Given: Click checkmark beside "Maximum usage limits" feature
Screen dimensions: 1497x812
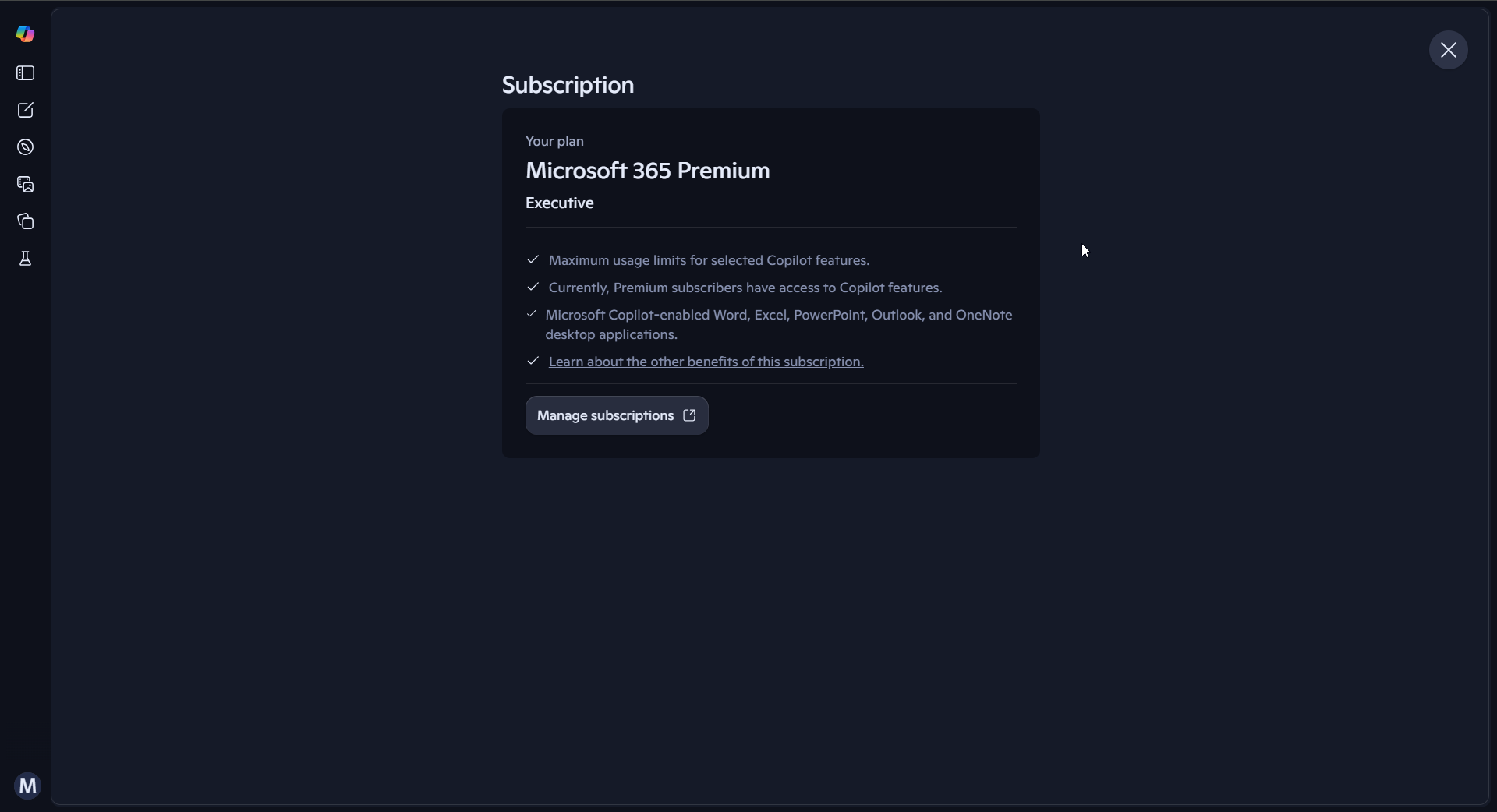Looking at the screenshot, I should [533, 259].
